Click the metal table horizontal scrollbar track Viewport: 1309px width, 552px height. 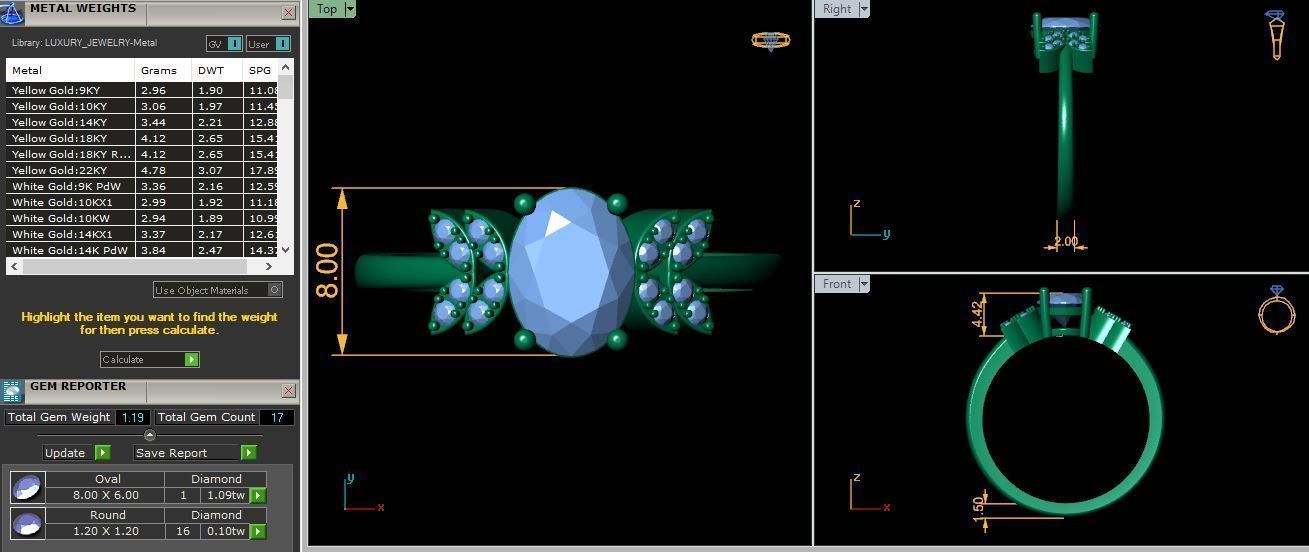tap(142, 267)
